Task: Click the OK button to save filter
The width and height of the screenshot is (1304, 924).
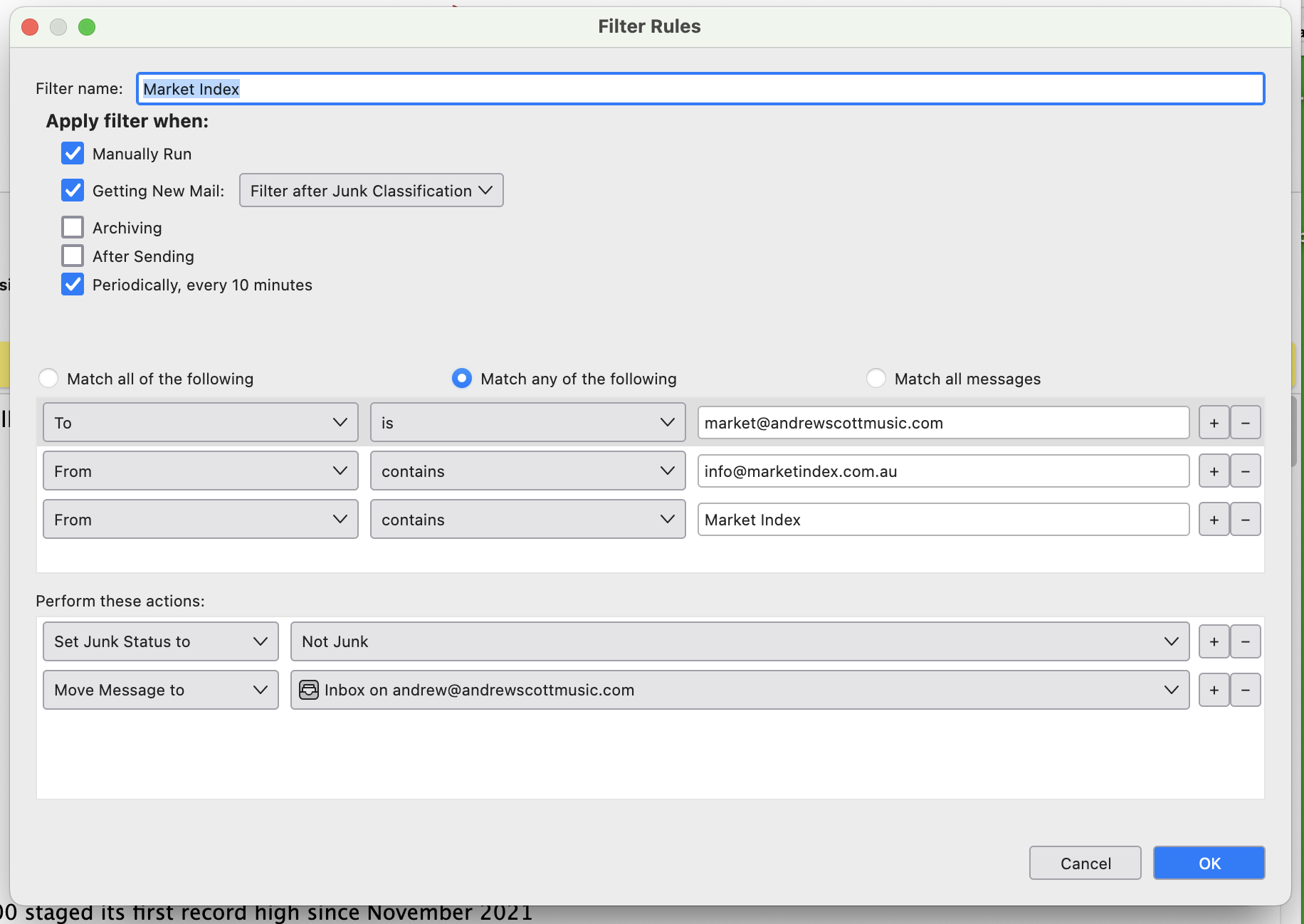Action: coord(1209,863)
